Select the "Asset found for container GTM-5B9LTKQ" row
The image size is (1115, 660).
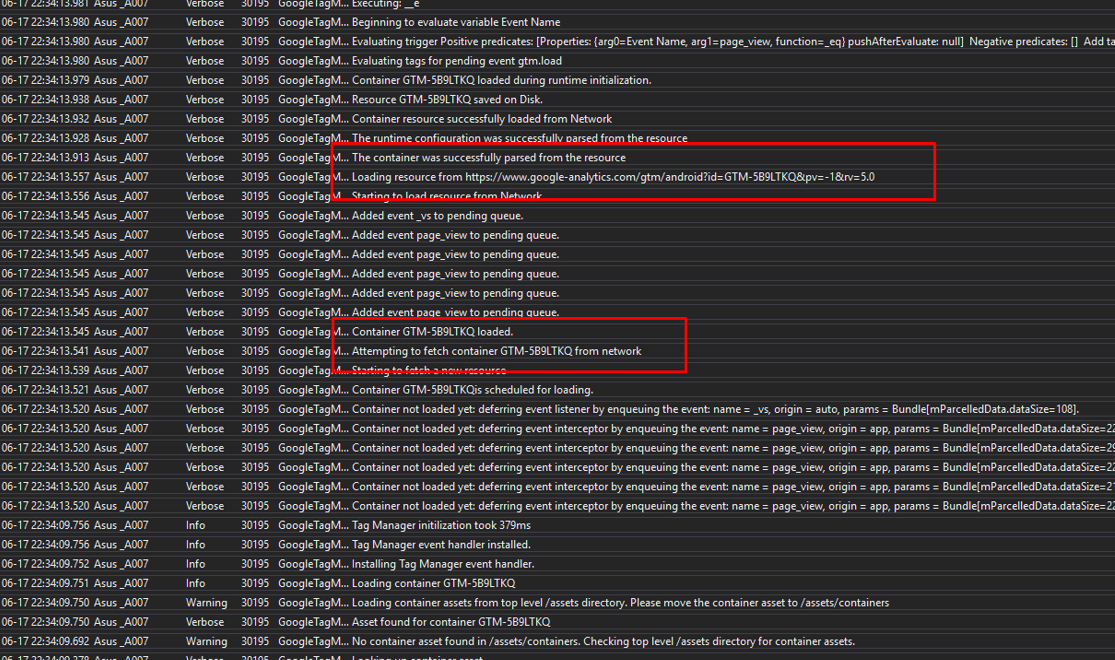click(450, 621)
